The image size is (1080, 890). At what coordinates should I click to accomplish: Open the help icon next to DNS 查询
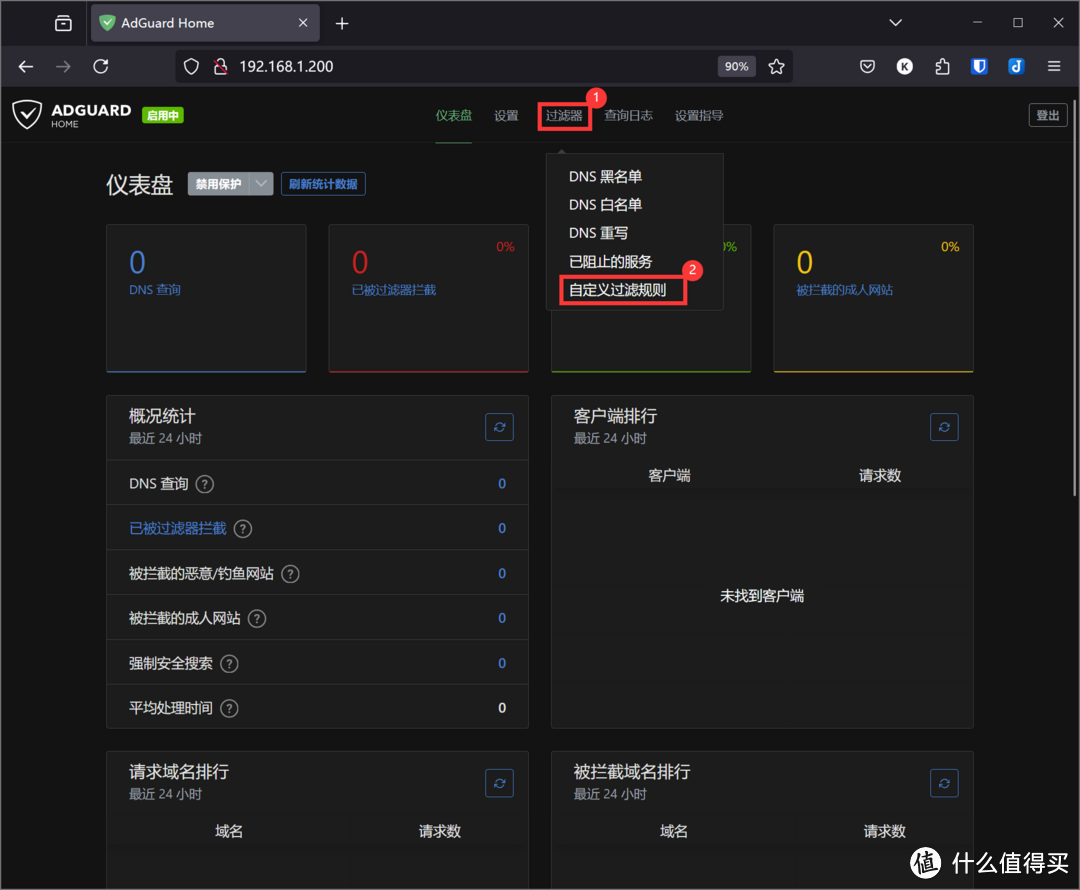pos(204,484)
